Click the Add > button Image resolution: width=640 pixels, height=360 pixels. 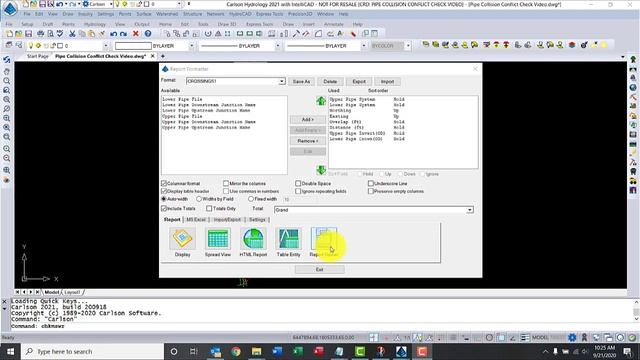[x=308, y=120]
